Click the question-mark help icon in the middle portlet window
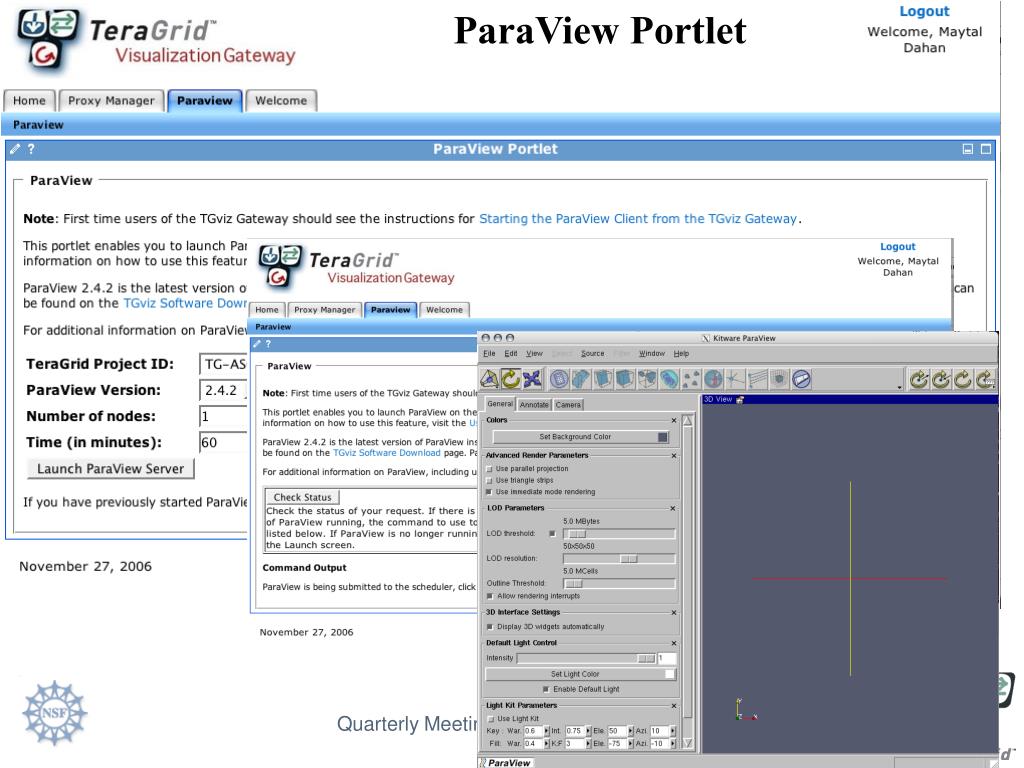The height and width of the screenshot is (768, 1024). pos(268,344)
